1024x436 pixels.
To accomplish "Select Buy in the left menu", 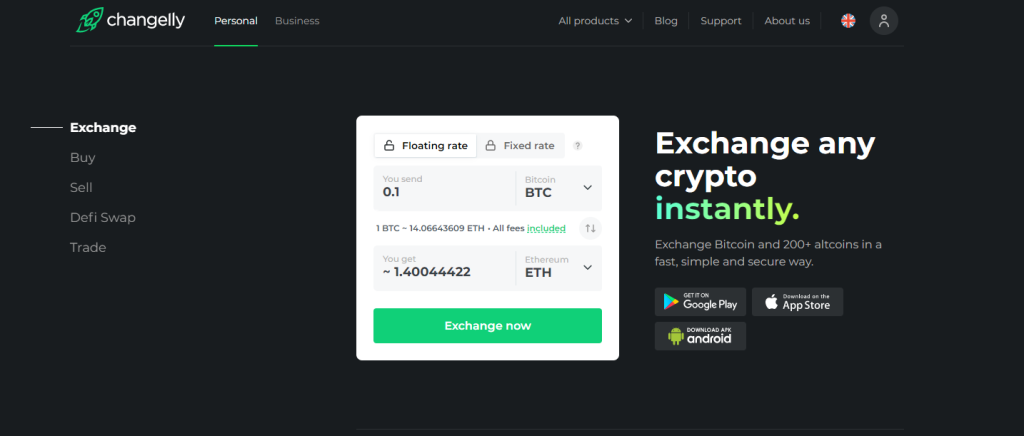I will [82, 157].
